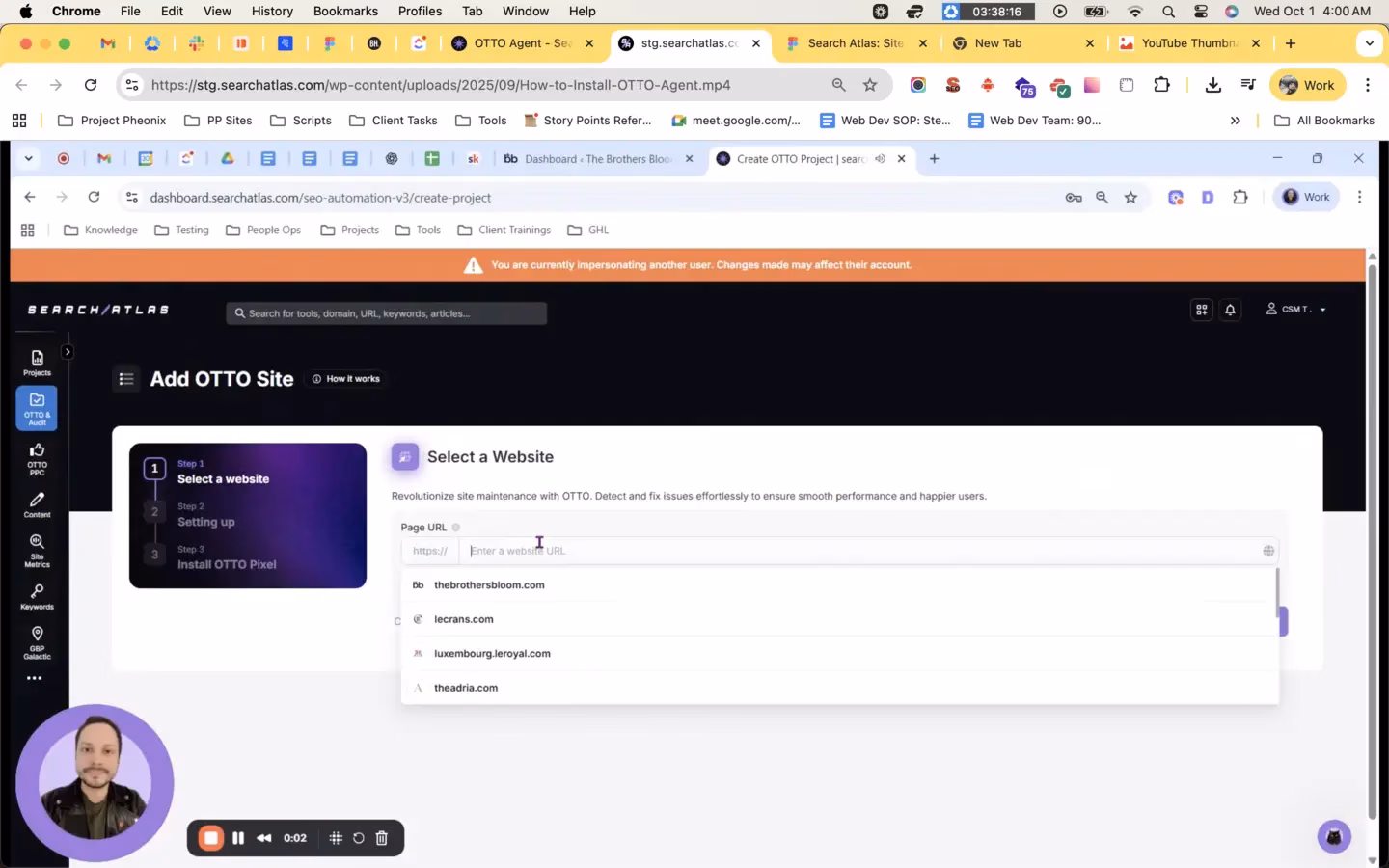Open the Keywords tool icon
Screen dimensions: 1389x868
point(37,596)
